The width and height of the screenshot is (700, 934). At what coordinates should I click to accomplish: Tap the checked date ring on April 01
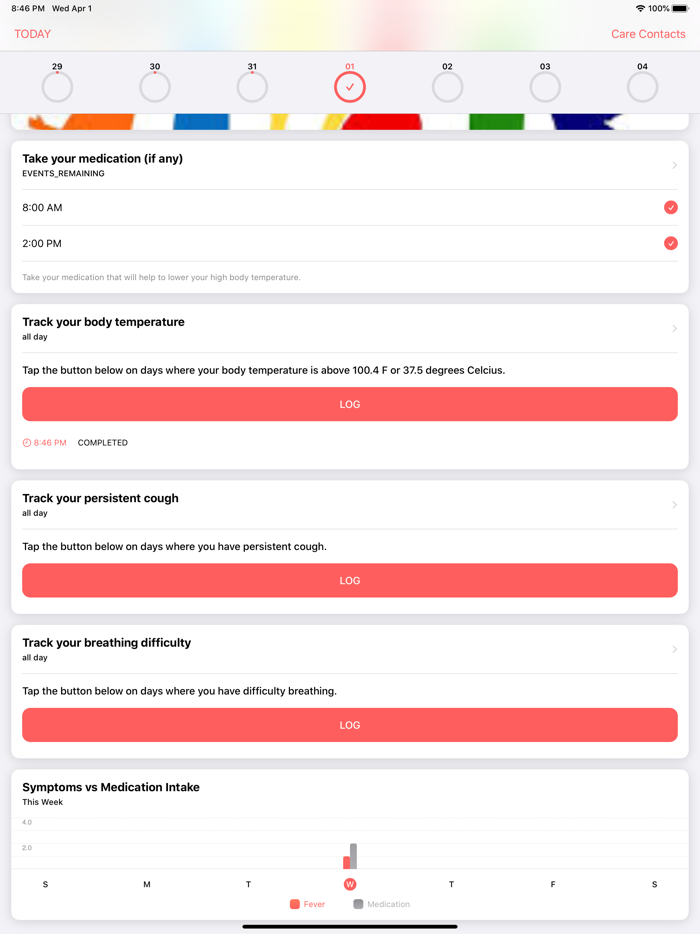[x=350, y=87]
